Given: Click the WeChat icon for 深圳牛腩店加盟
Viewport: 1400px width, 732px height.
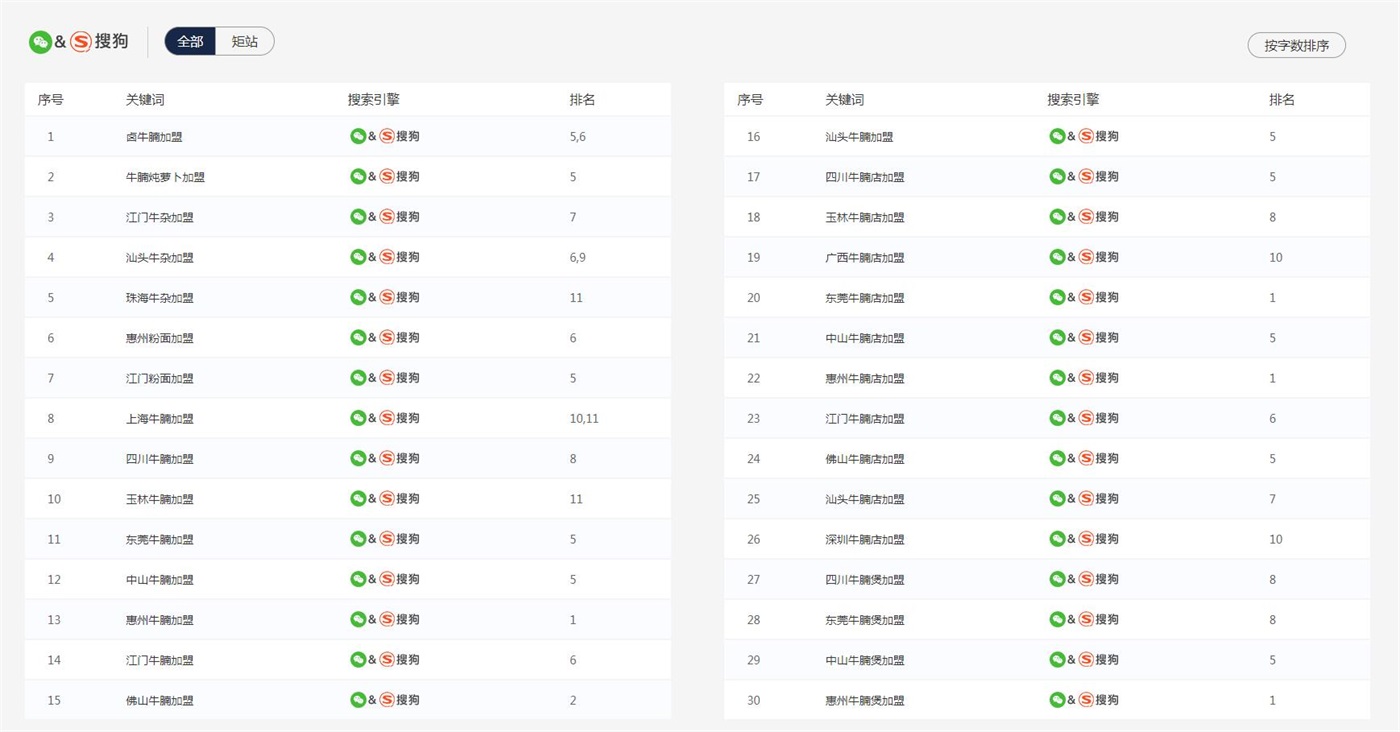Looking at the screenshot, I should (1057, 539).
